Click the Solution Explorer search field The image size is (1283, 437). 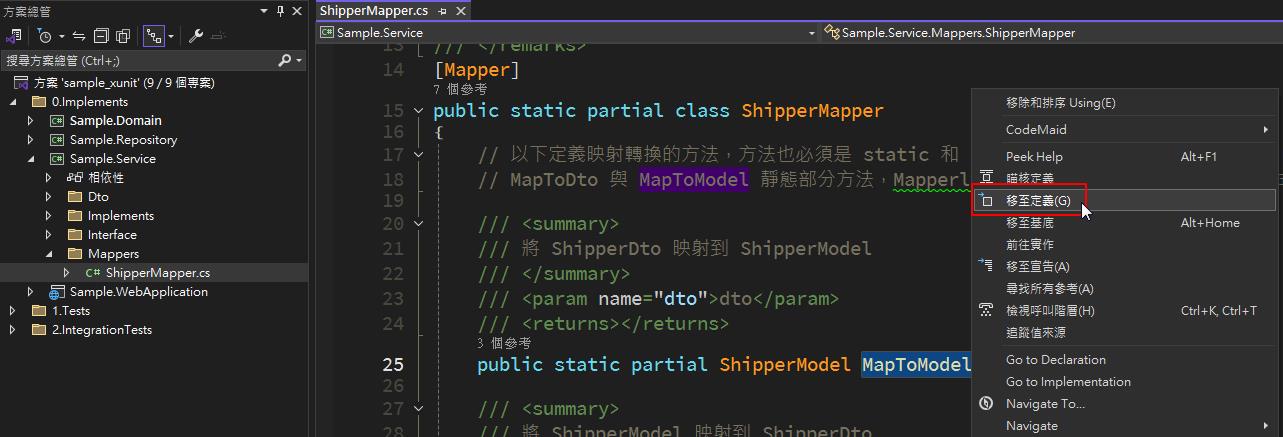pos(140,61)
